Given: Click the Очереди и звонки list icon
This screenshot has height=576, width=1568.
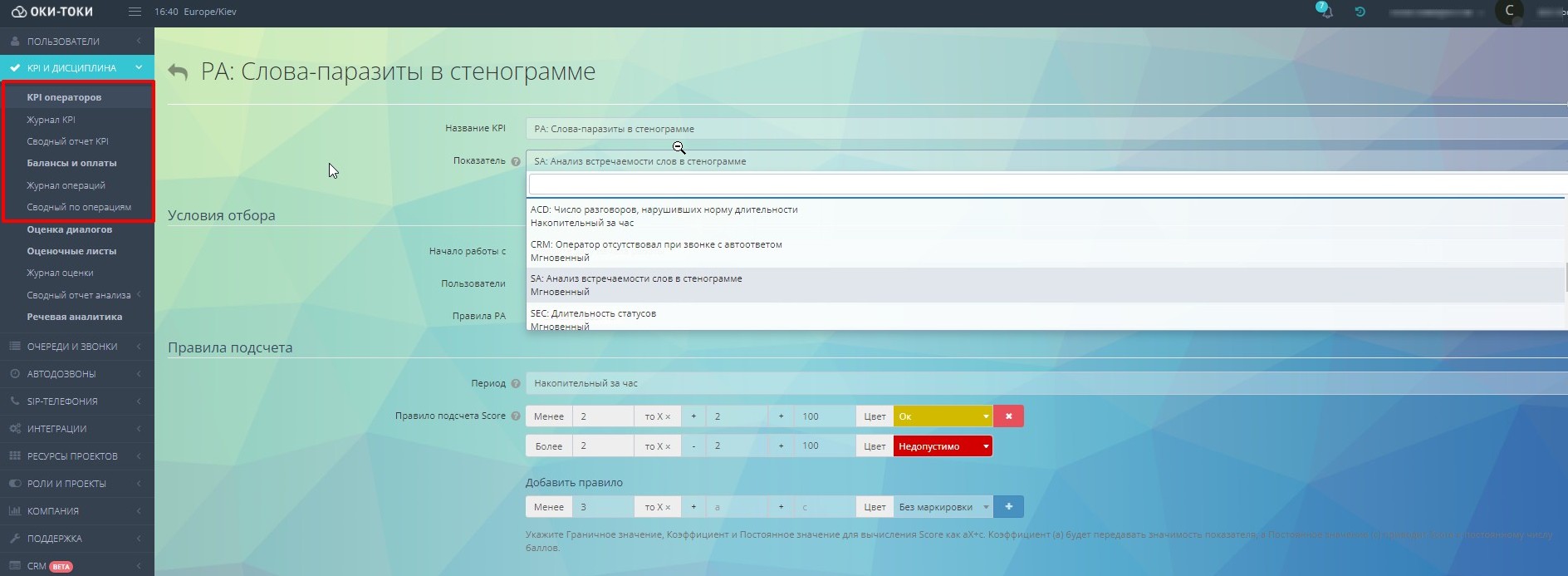Looking at the screenshot, I should point(15,346).
